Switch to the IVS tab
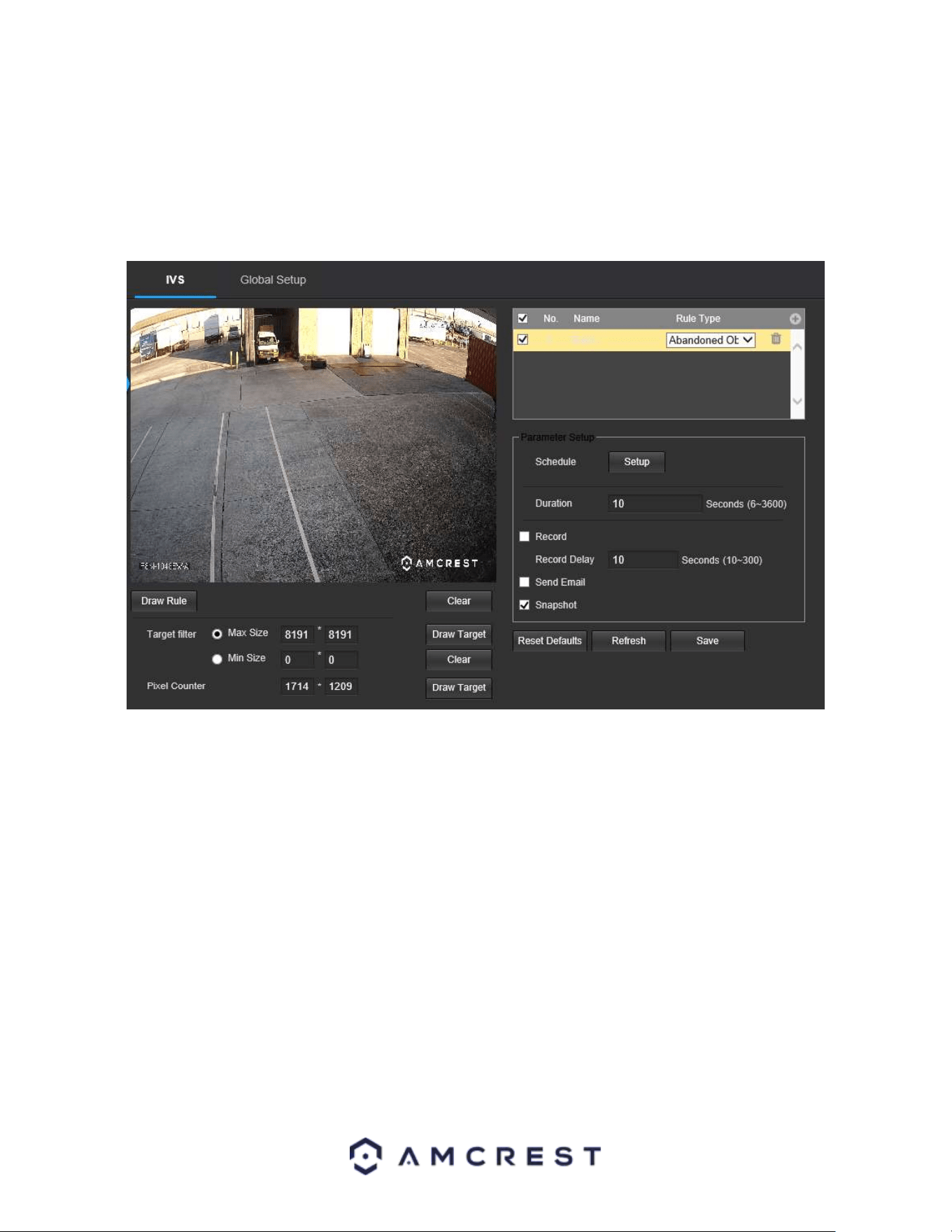Screen dimensions: 952x1232 tap(175, 280)
